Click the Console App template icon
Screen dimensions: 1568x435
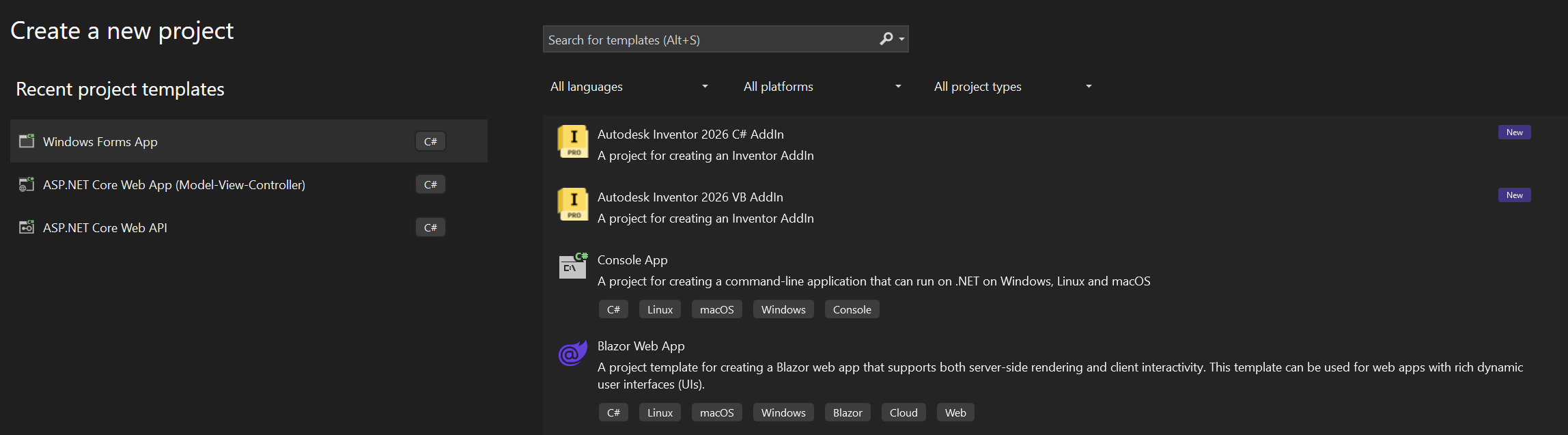tap(573, 266)
